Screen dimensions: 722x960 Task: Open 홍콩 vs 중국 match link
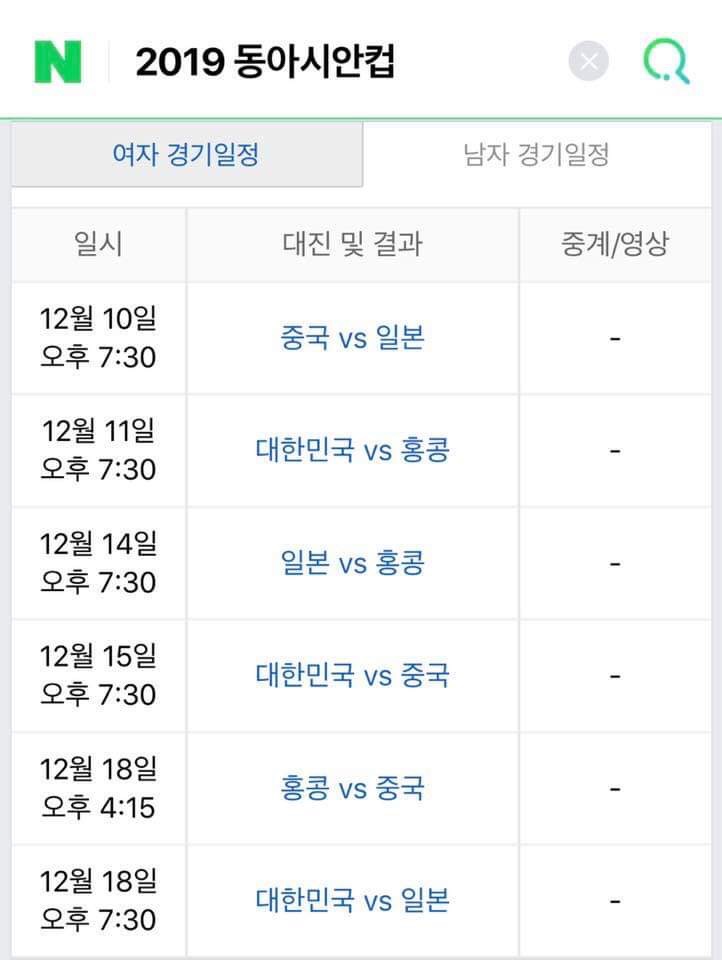tap(352, 788)
